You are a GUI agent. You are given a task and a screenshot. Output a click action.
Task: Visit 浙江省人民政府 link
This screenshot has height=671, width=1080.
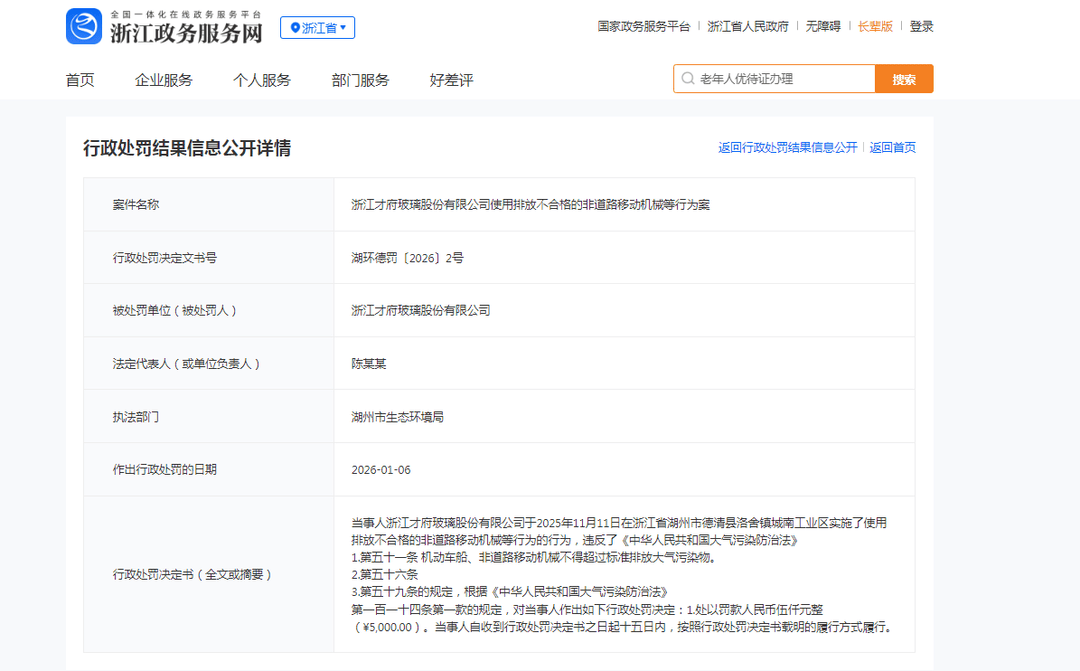748,27
